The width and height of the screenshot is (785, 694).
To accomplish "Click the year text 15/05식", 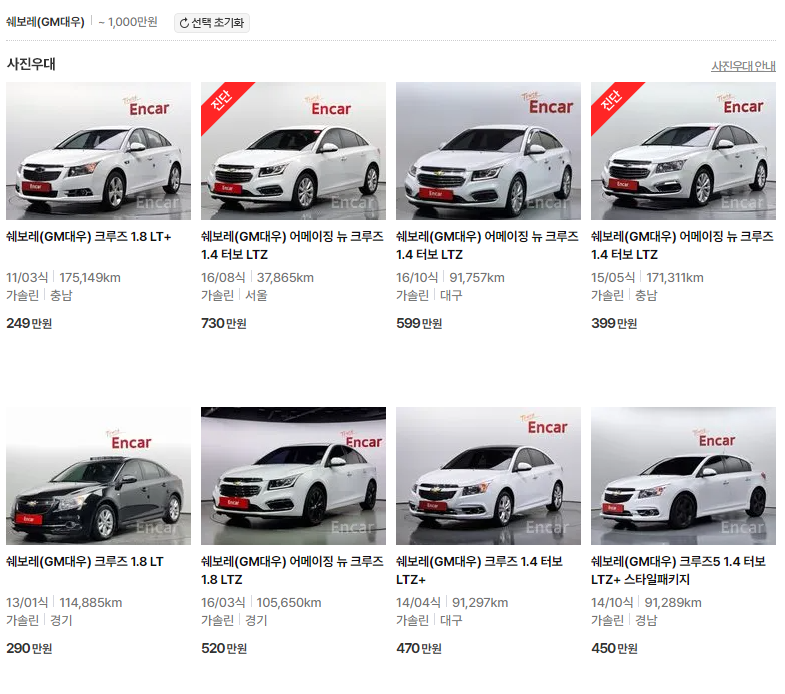I will coord(613,277).
